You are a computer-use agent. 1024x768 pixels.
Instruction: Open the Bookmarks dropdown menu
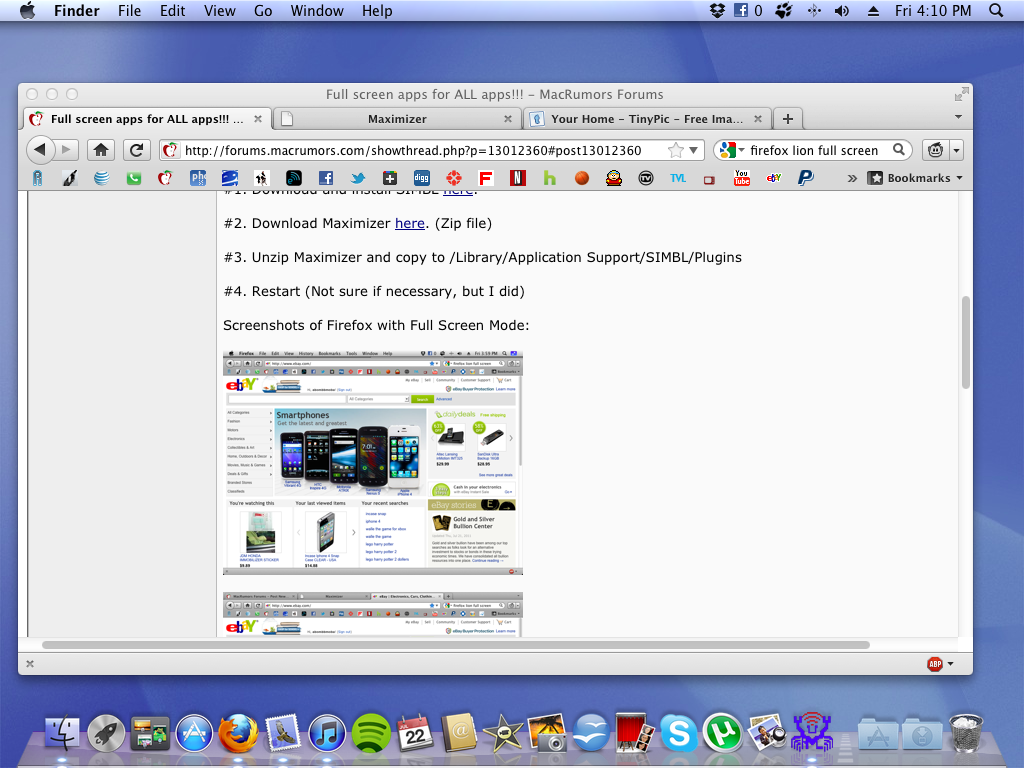[x=914, y=178]
